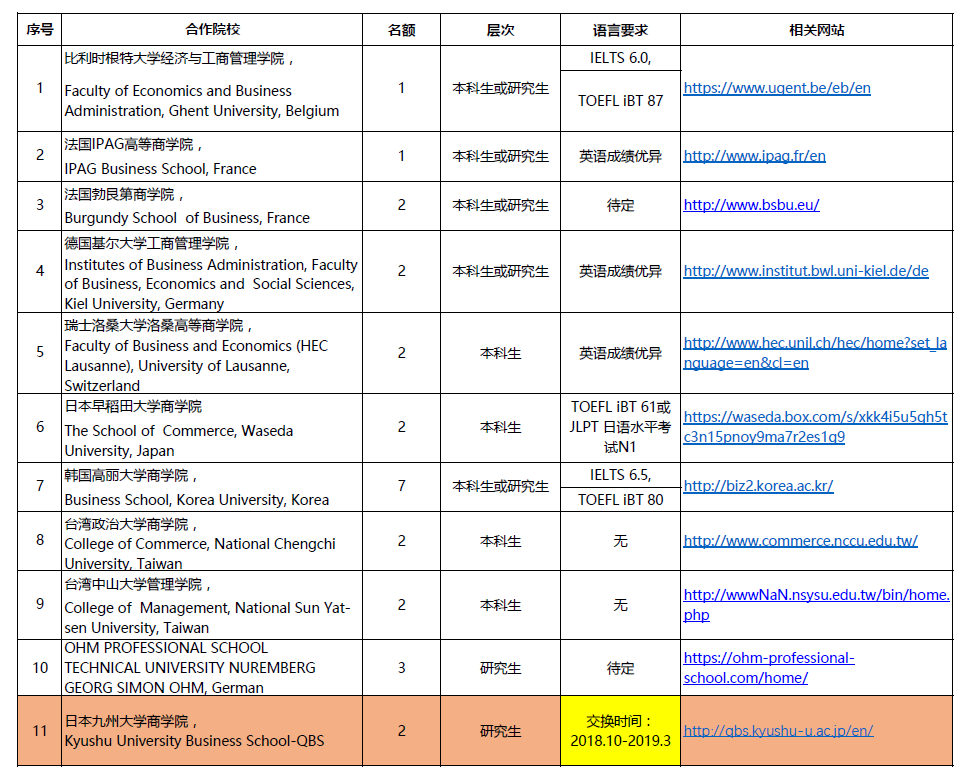Click the National Sun Yat-sen University cell
The width and height of the screenshot is (968, 779).
pos(212,605)
